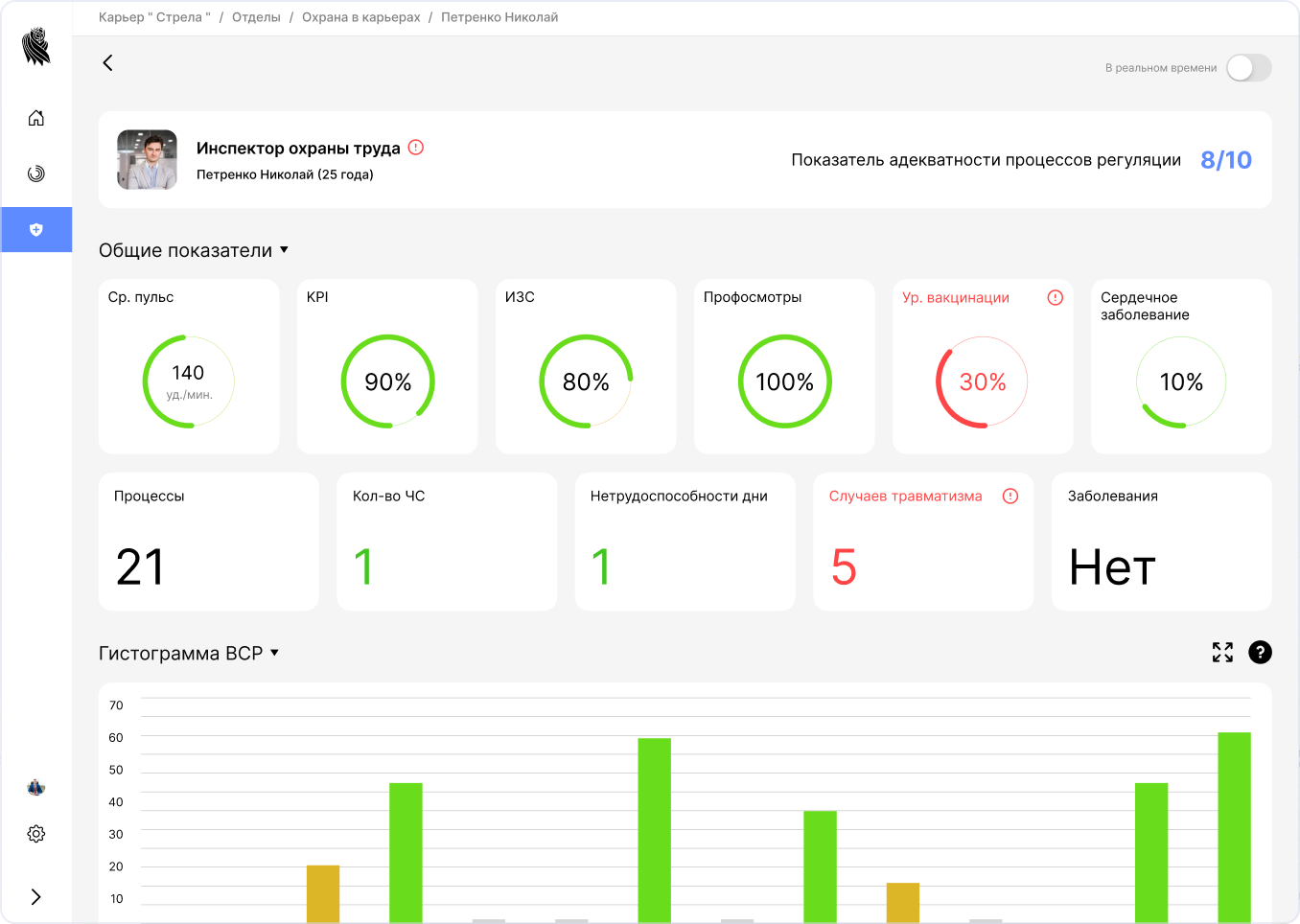The height and width of the screenshot is (924, 1300).
Task: Click warning icon beside Инспектор охраны труда
Action: point(416,148)
